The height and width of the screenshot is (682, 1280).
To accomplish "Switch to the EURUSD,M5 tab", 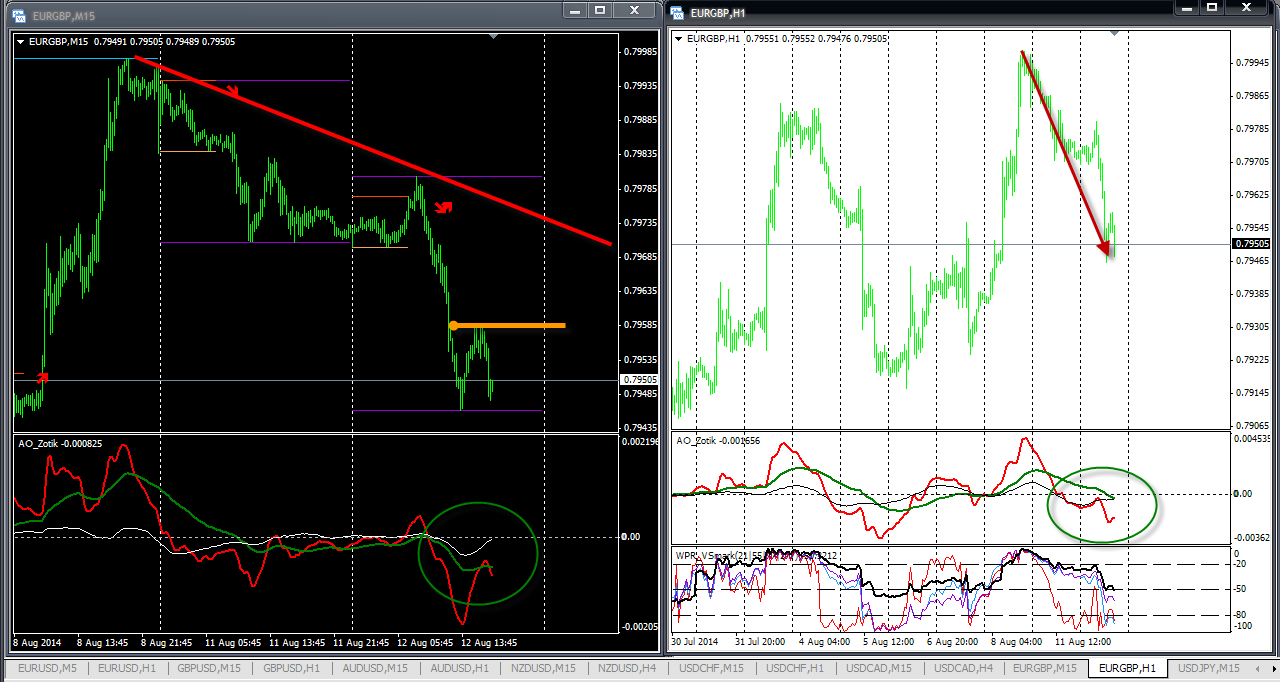I will click(46, 668).
